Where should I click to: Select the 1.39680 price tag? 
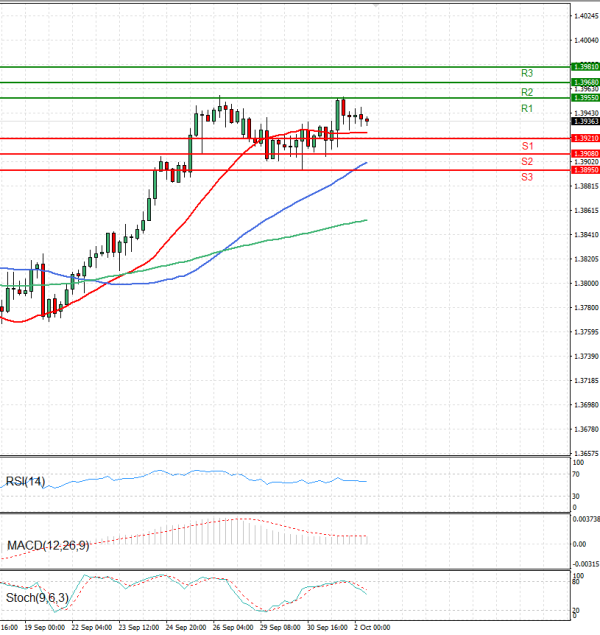(x=585, y=82)
